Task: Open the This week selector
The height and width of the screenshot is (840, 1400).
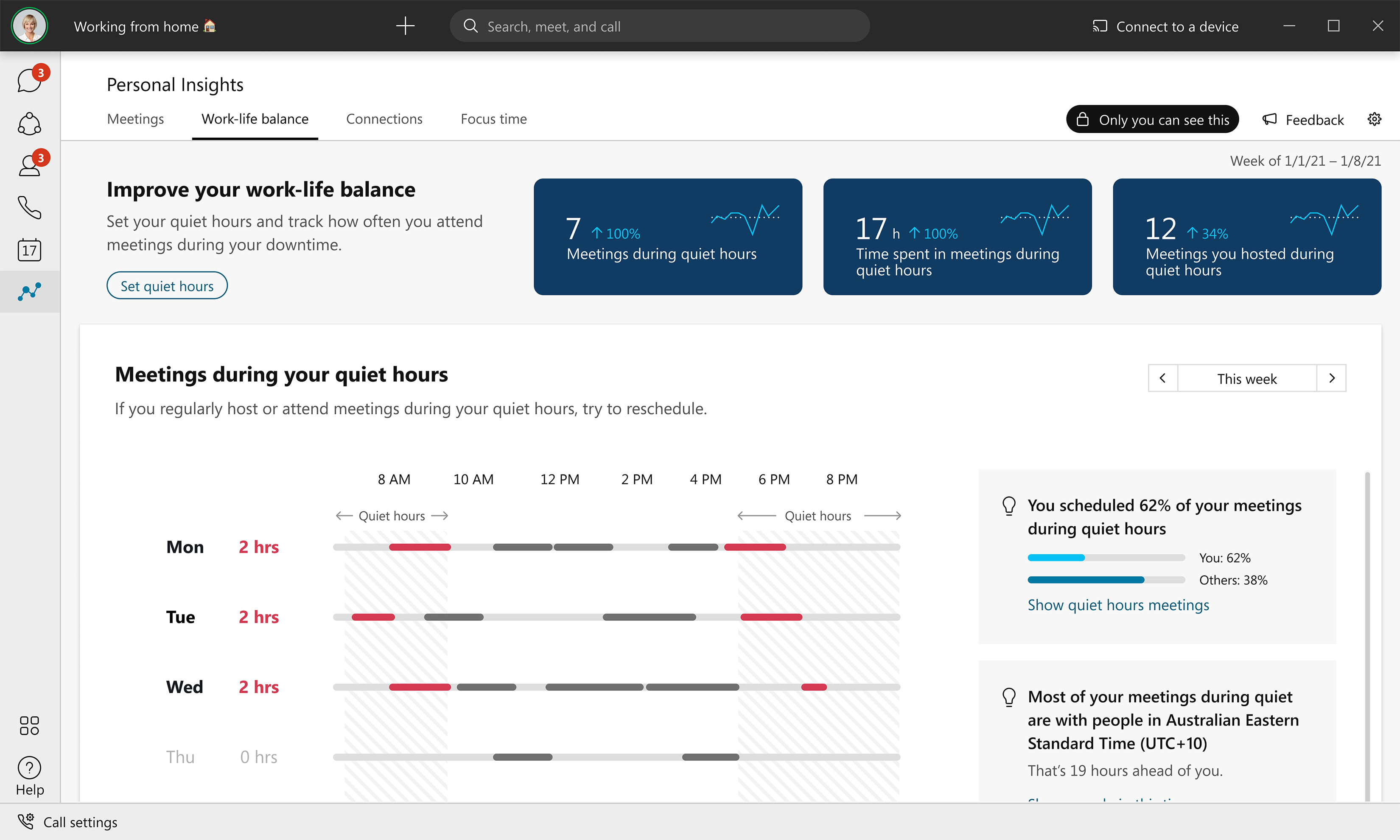Action: click(x=1246, y=378)
